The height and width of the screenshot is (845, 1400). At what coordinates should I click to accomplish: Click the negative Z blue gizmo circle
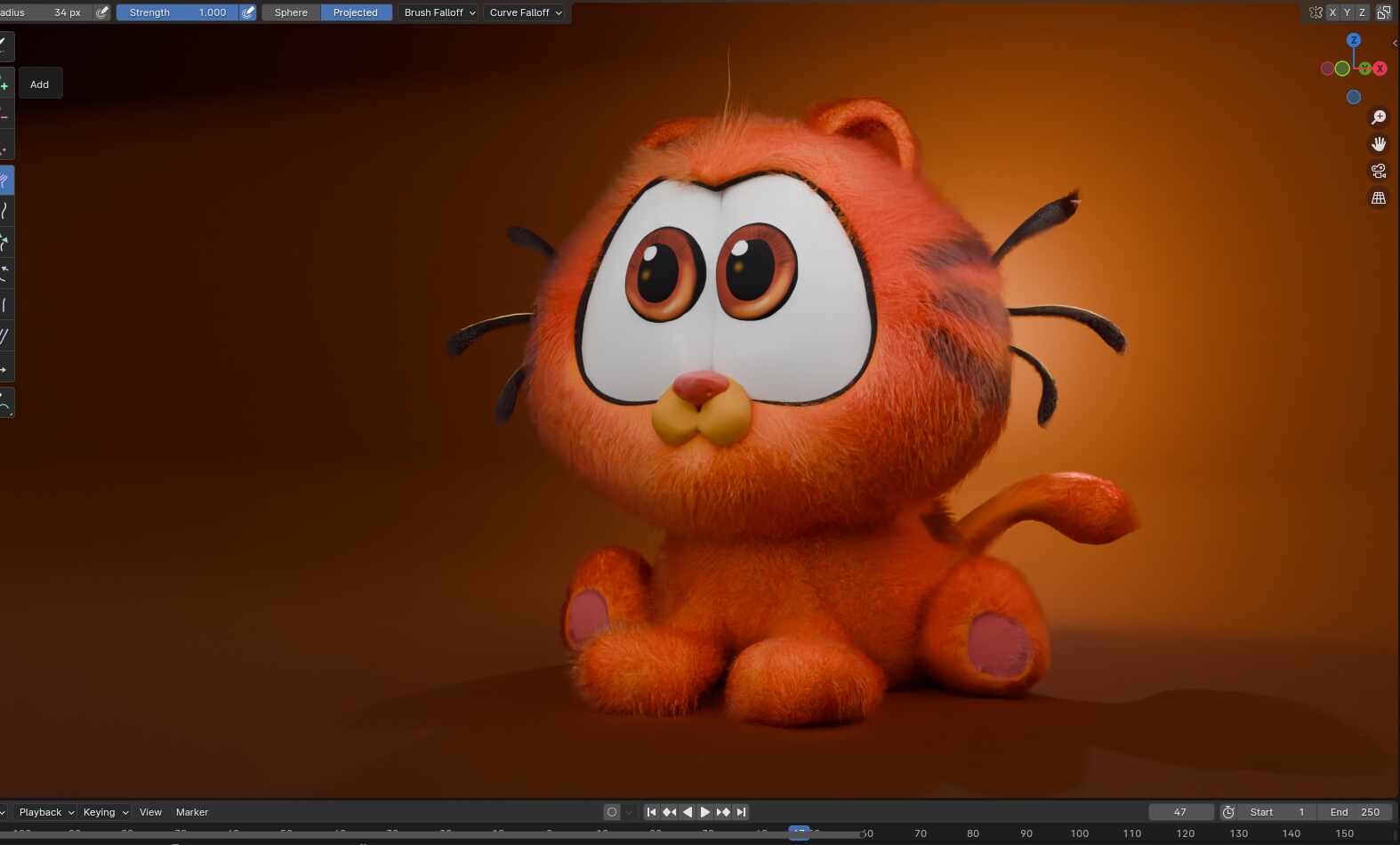[1354, 97]
